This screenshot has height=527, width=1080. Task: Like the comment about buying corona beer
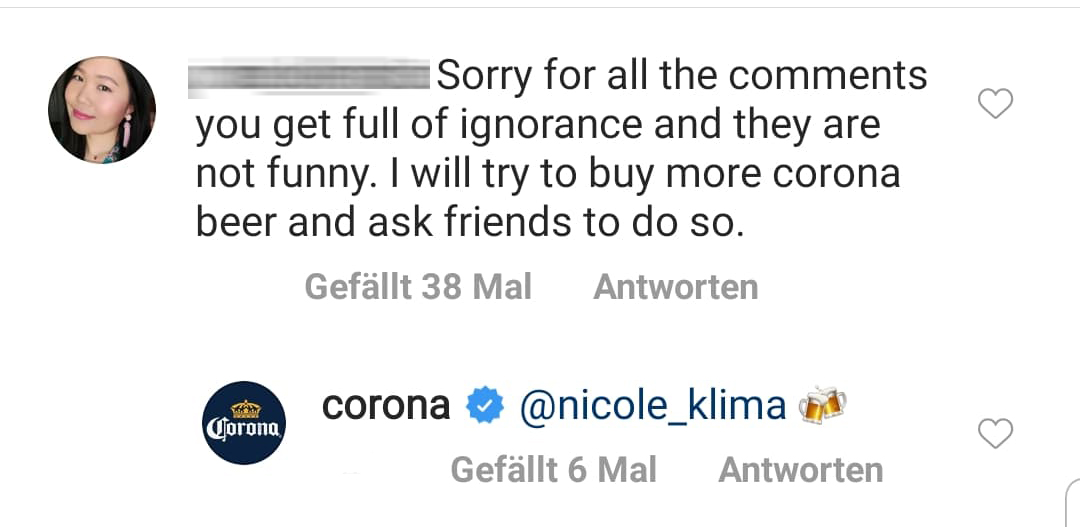pos(995,103)
